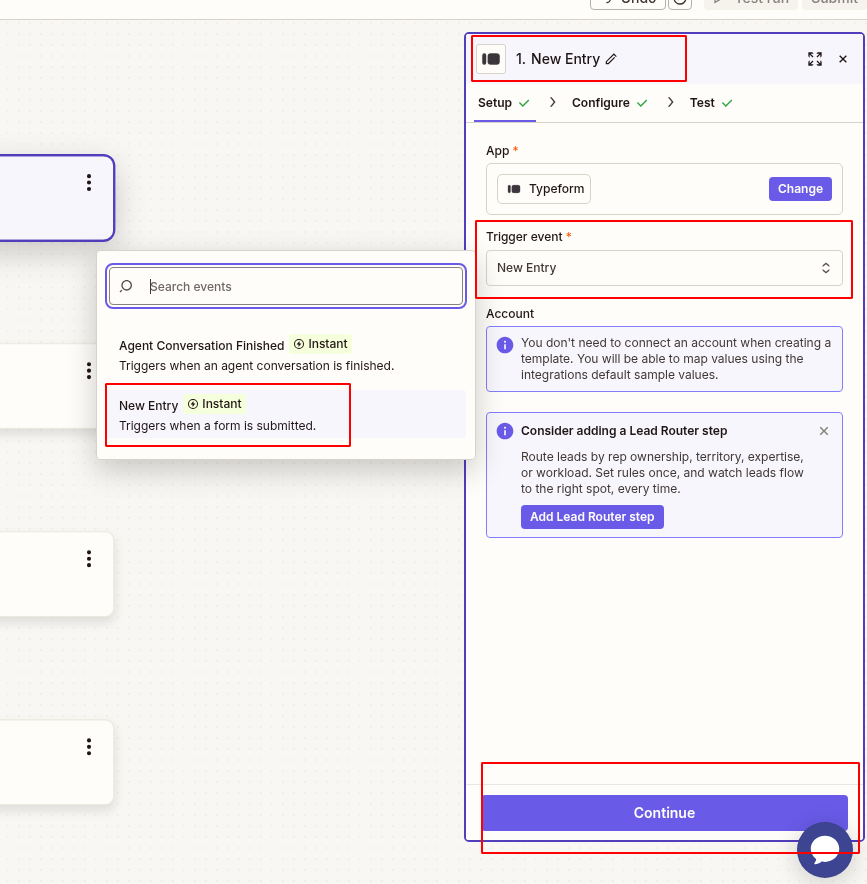Click the info icon on the Lead Router tip
Screen dimensions: 867x884
pos(505,430)
